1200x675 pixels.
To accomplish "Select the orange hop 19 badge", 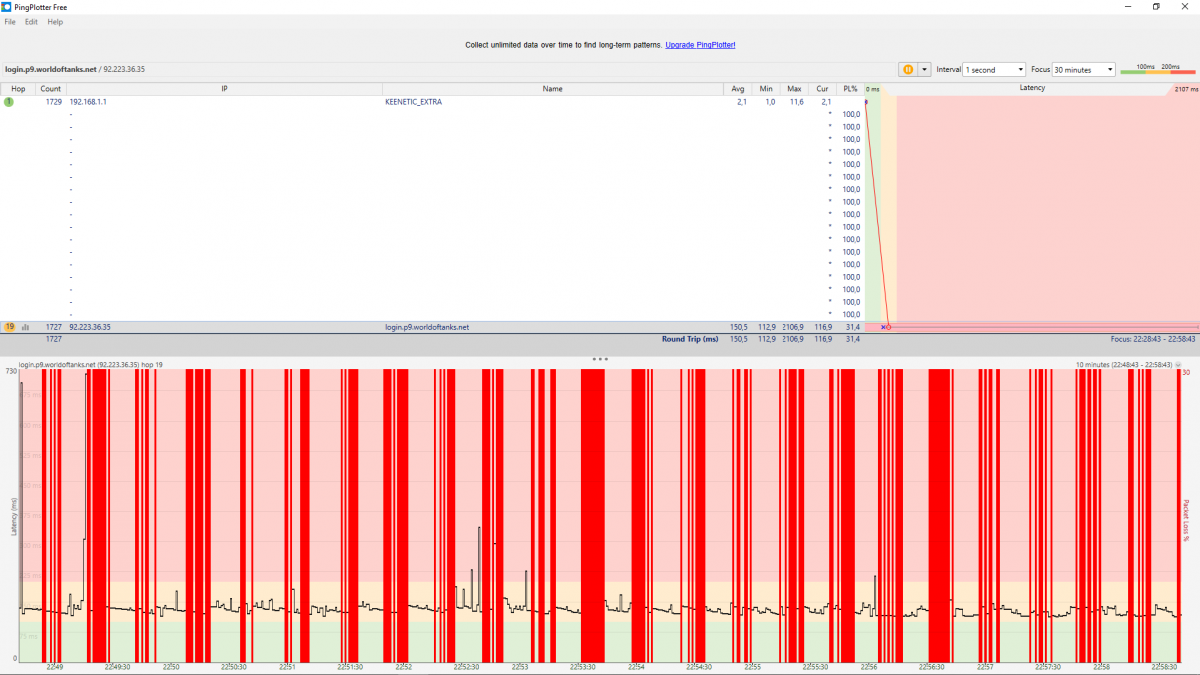I will pyautogui.click(x=9, y=327).
